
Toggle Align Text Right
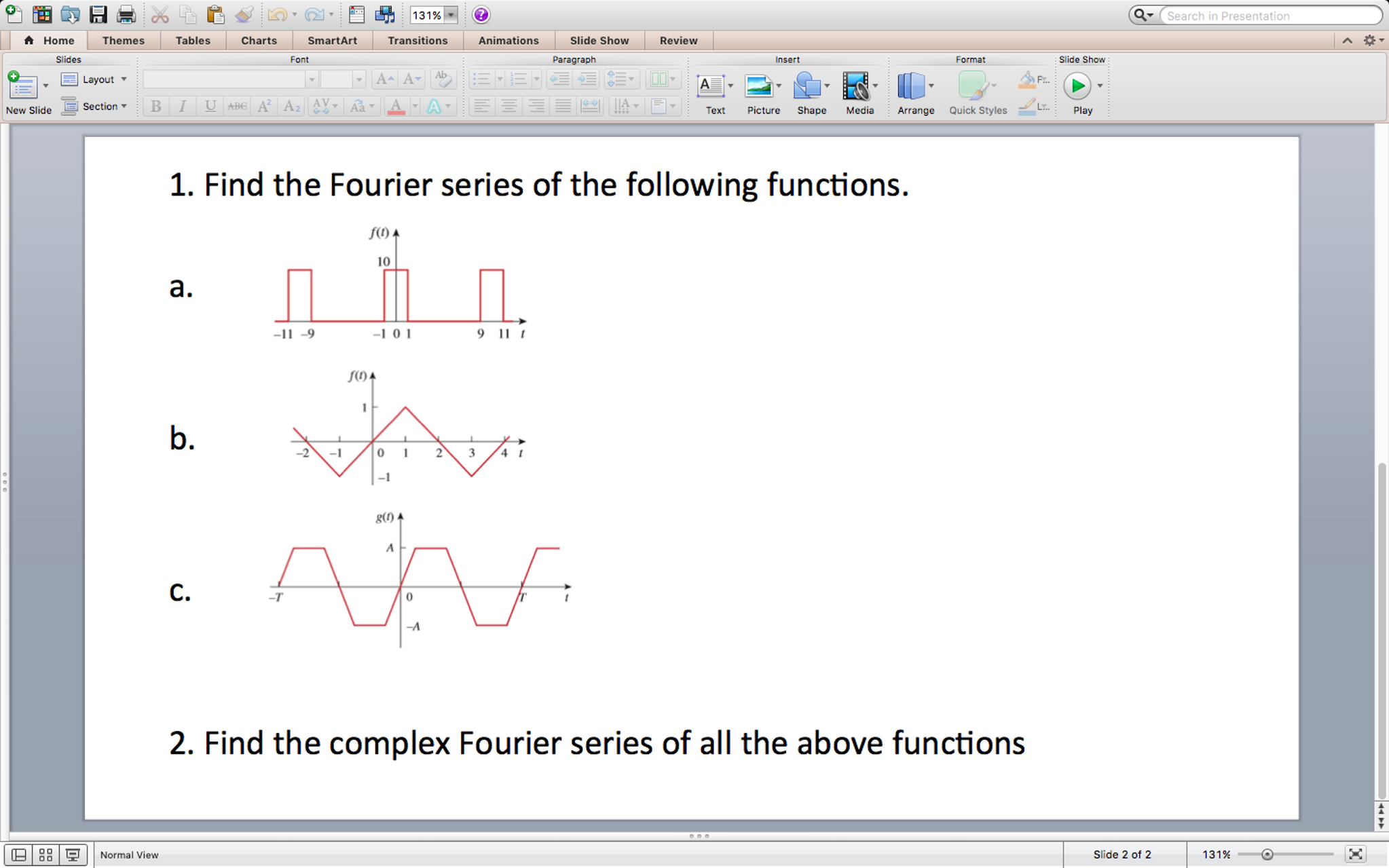(x=536, y=106)
